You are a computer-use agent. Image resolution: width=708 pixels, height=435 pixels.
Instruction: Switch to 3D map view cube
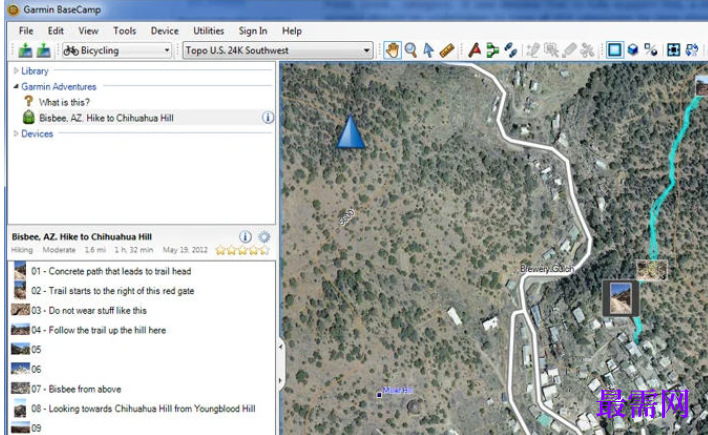[x=633, y=50]
